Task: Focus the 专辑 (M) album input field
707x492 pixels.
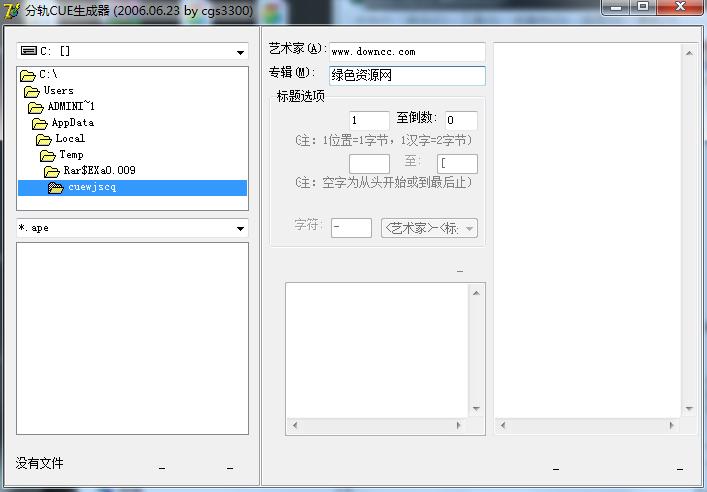Action: [x=407, y=75]
